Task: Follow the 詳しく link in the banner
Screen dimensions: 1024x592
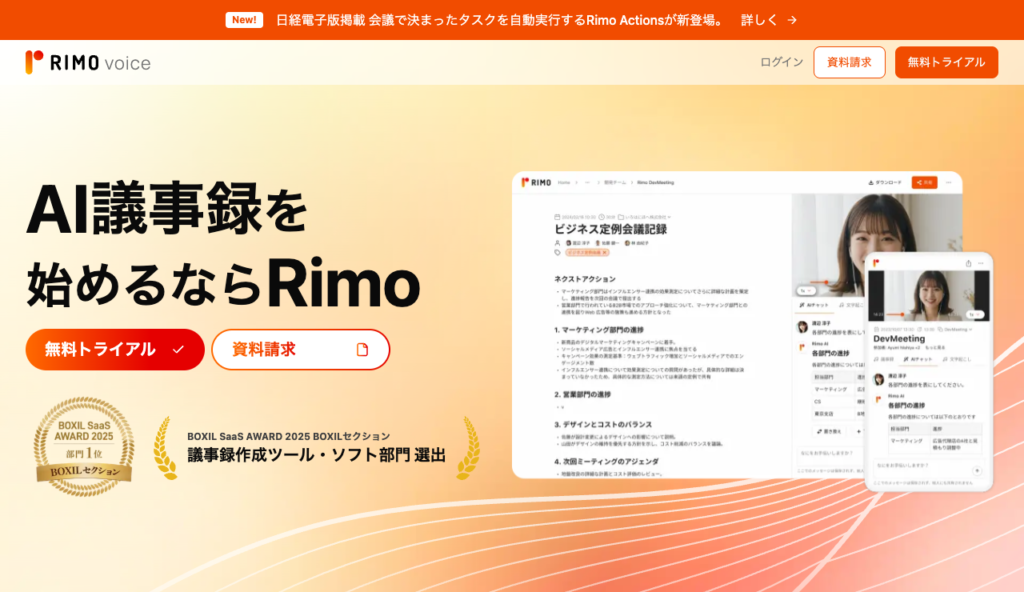Action: click(x=760, y=20)
